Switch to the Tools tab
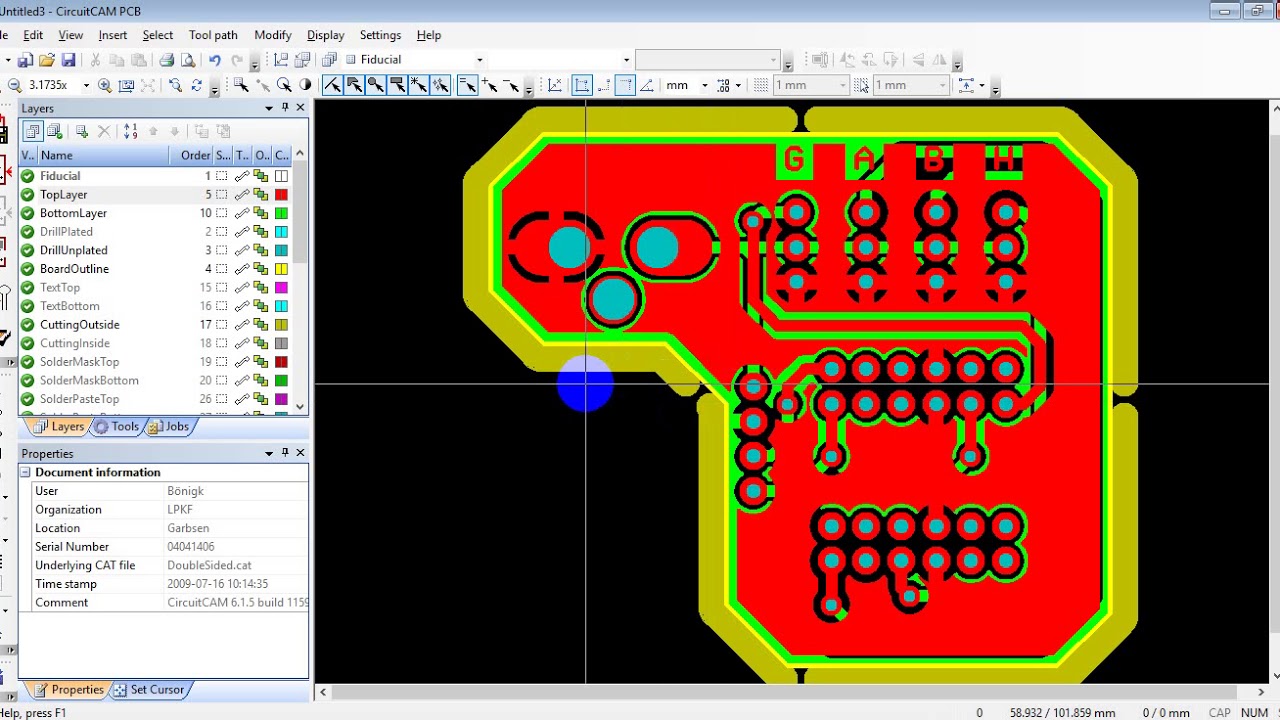 click(117, 426)
